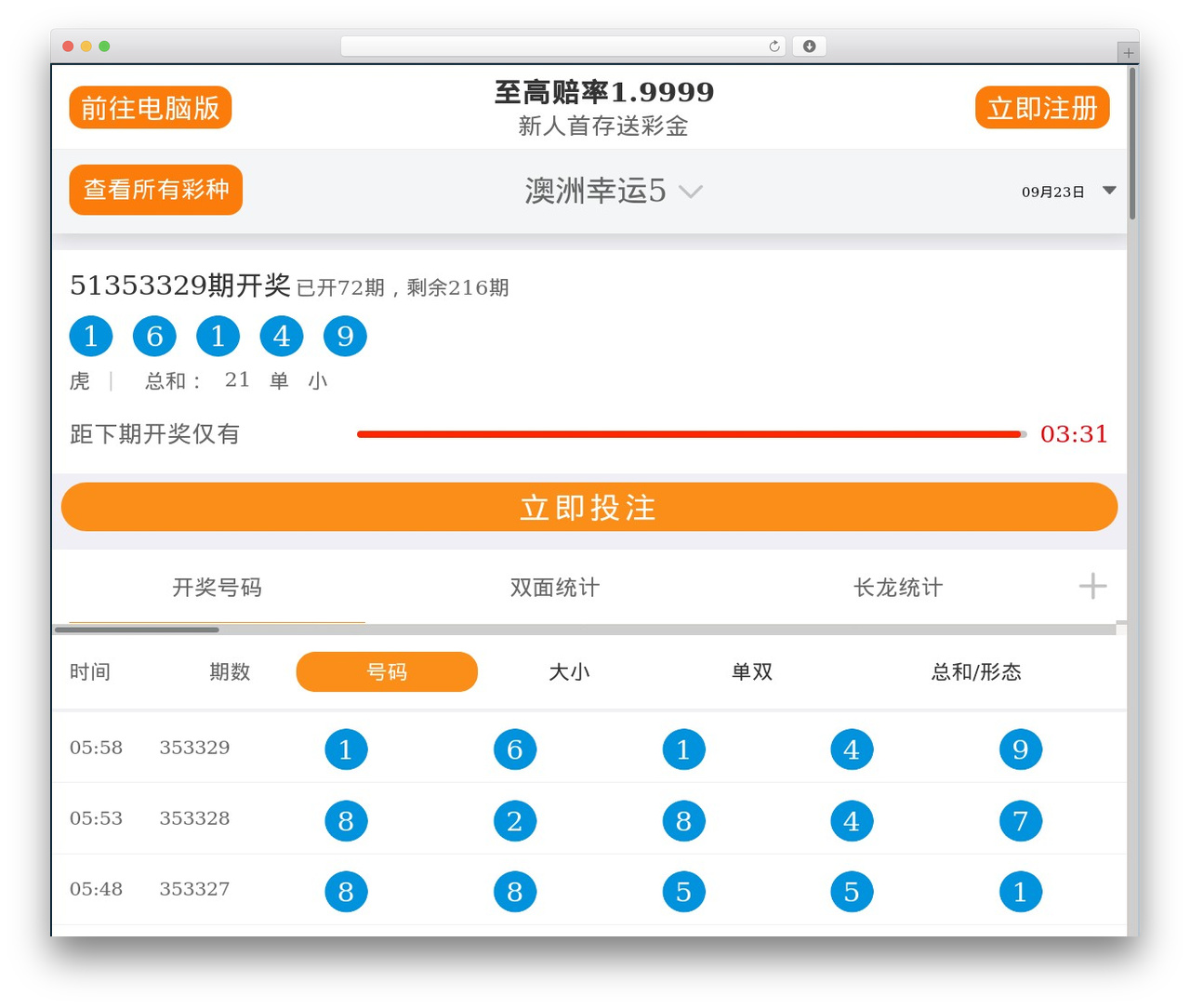Click the 前往电脑版 button
This screenshot has height=1008, width=1190.
[x=151, y=108]
